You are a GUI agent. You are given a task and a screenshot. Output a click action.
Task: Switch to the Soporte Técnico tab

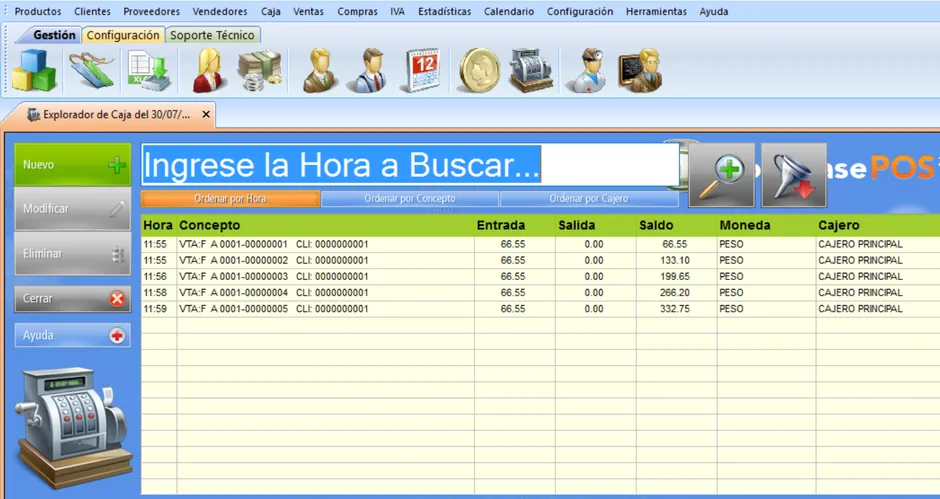(212, 35)
